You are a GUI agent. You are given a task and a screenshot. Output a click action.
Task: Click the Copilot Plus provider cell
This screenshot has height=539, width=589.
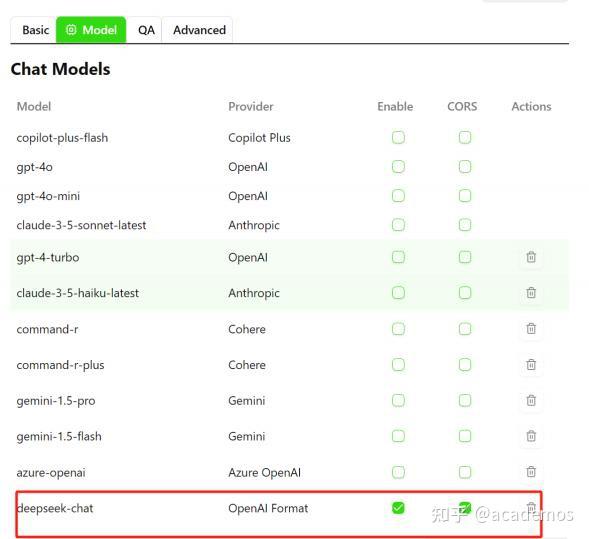259,138
